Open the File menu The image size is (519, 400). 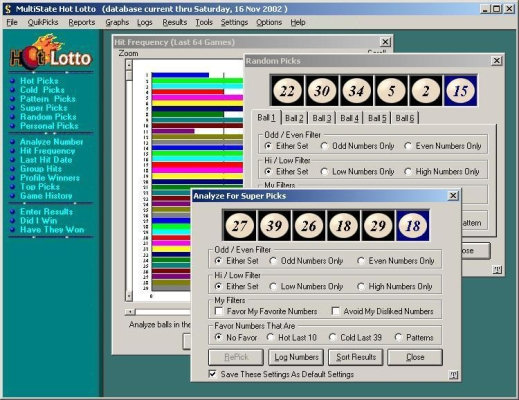(x=12, y=22)
